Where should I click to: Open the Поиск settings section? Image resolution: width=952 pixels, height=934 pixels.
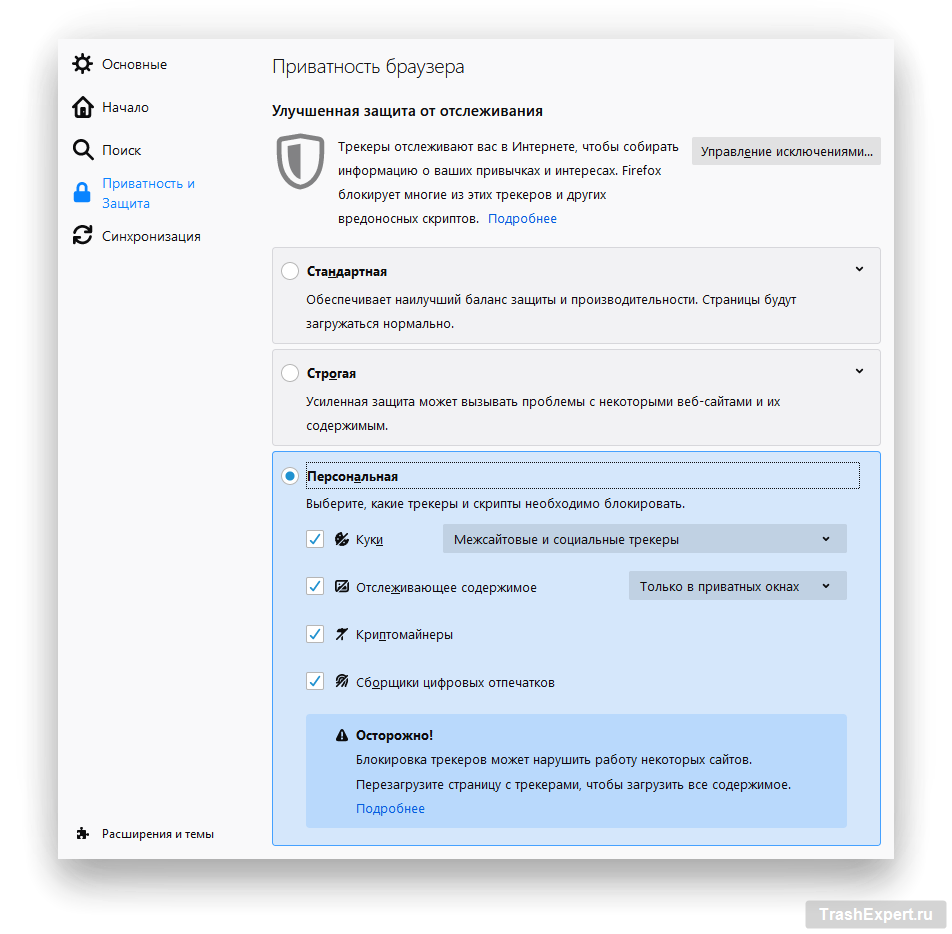click(121, 150)
